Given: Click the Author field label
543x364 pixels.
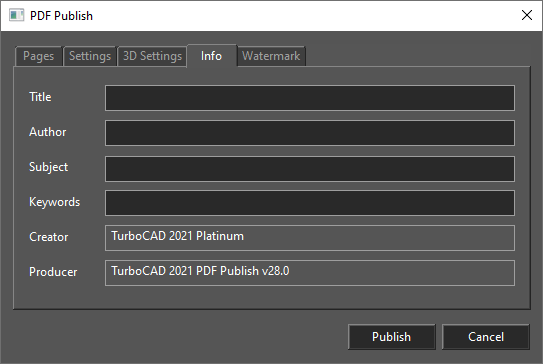Looking at the screenshot, I should [x=47, y=132].
